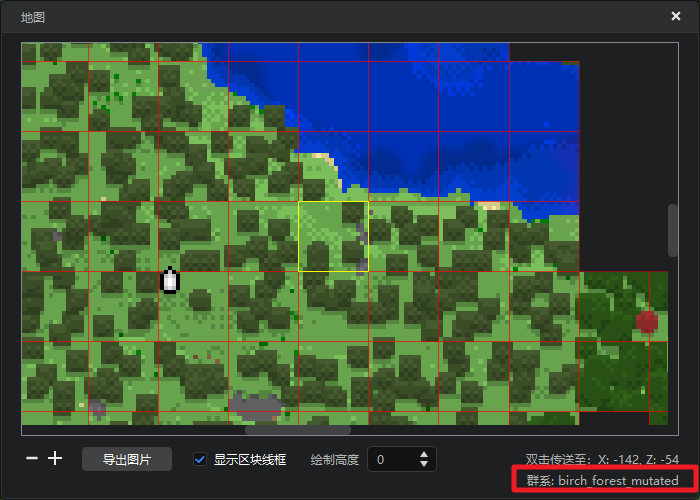Click the white player marker on the map
The image size is (700, 500).
[x=170, y=281]
